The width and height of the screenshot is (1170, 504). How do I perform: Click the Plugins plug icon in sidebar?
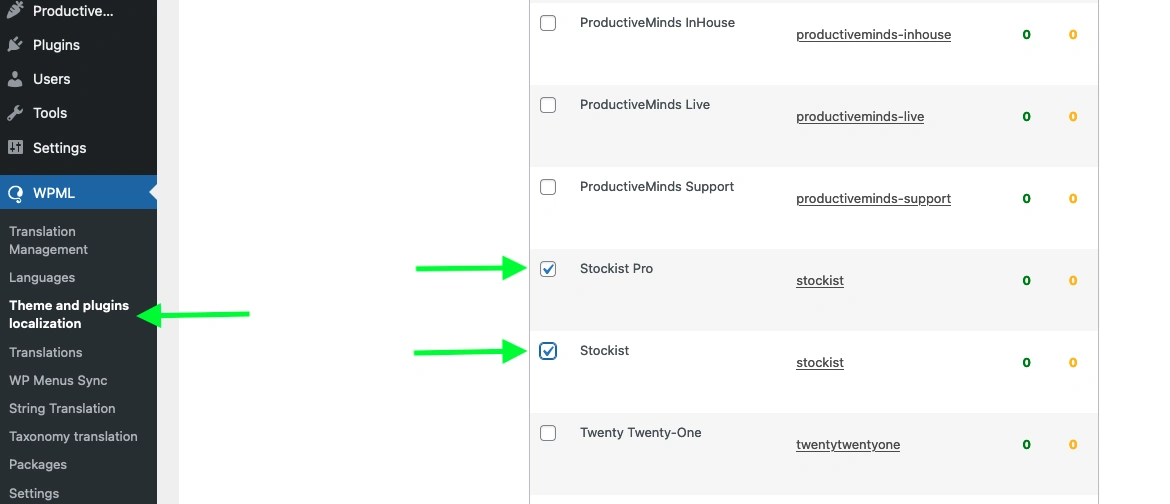click(x=15, y=45)
